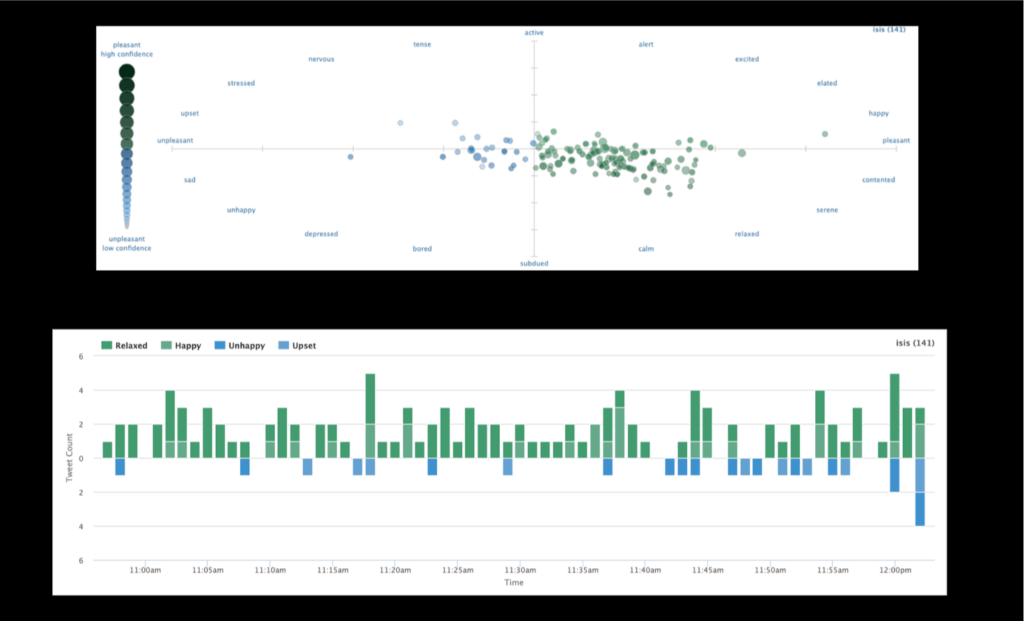Click the 'Time' x-axis title
Image resolution: width=1024 pixels, height=621 pixels.
coord(514,582)
